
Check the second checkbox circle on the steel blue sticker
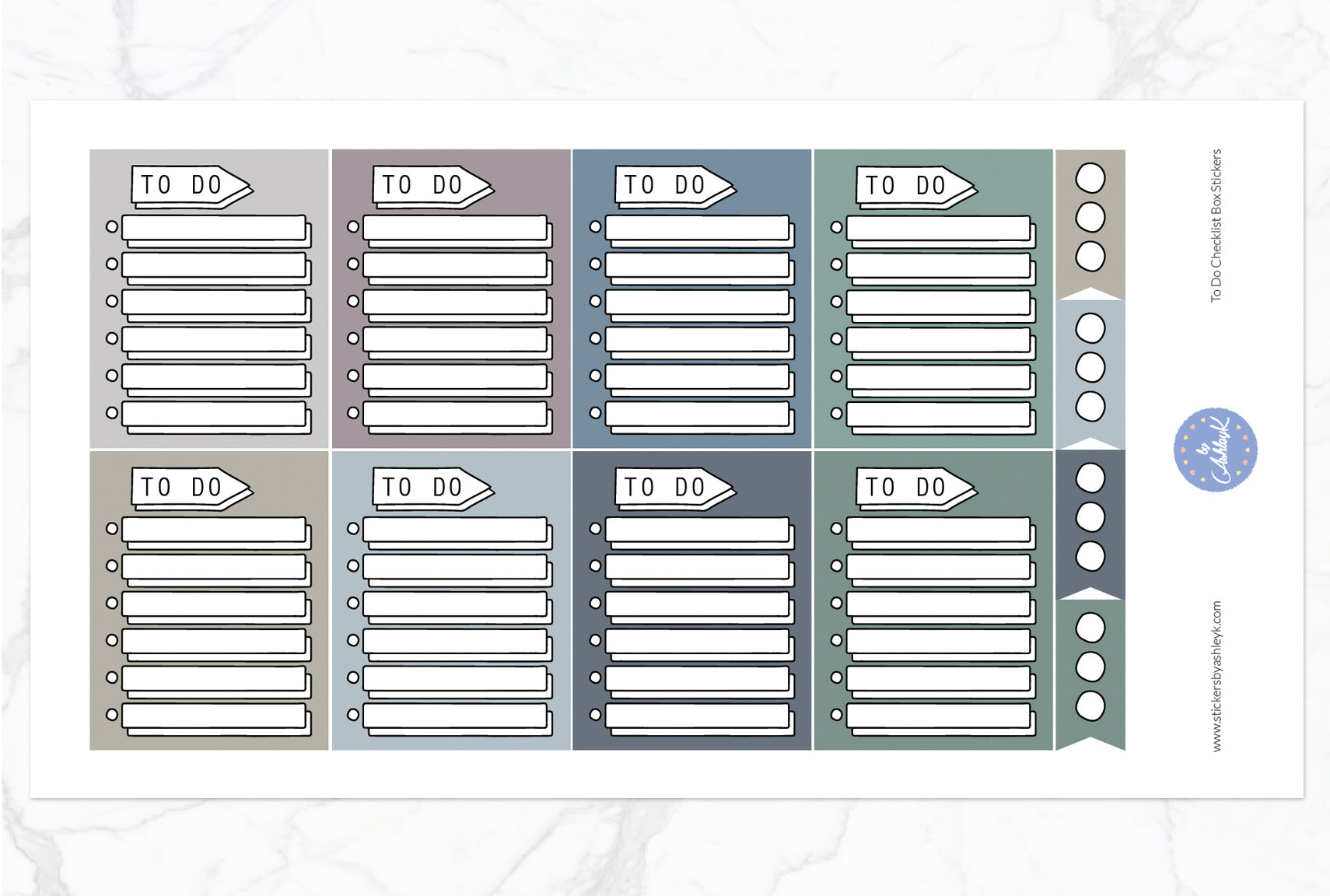coord(595,264)
